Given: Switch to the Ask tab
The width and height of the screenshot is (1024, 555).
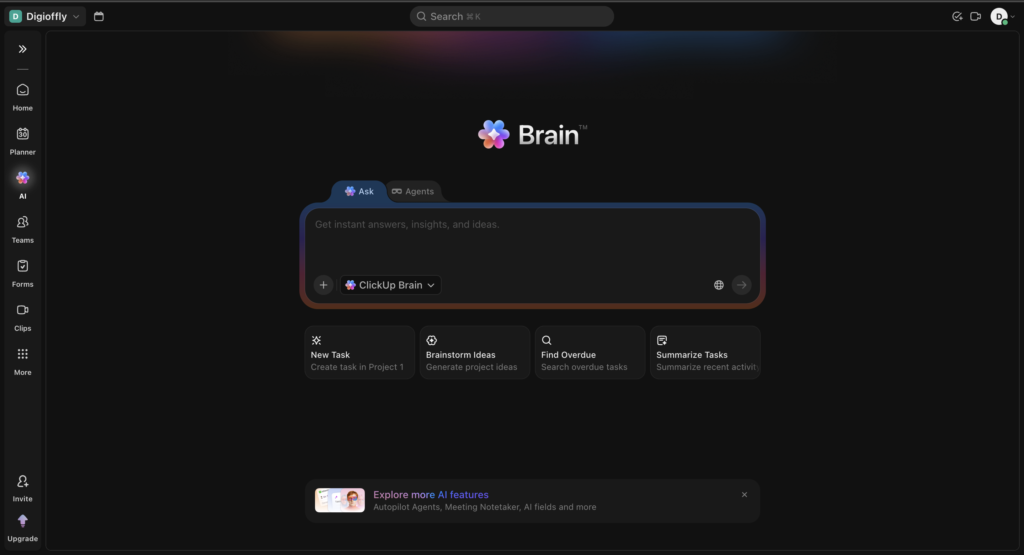Looking at the screenshot, I should click(359, 191).
